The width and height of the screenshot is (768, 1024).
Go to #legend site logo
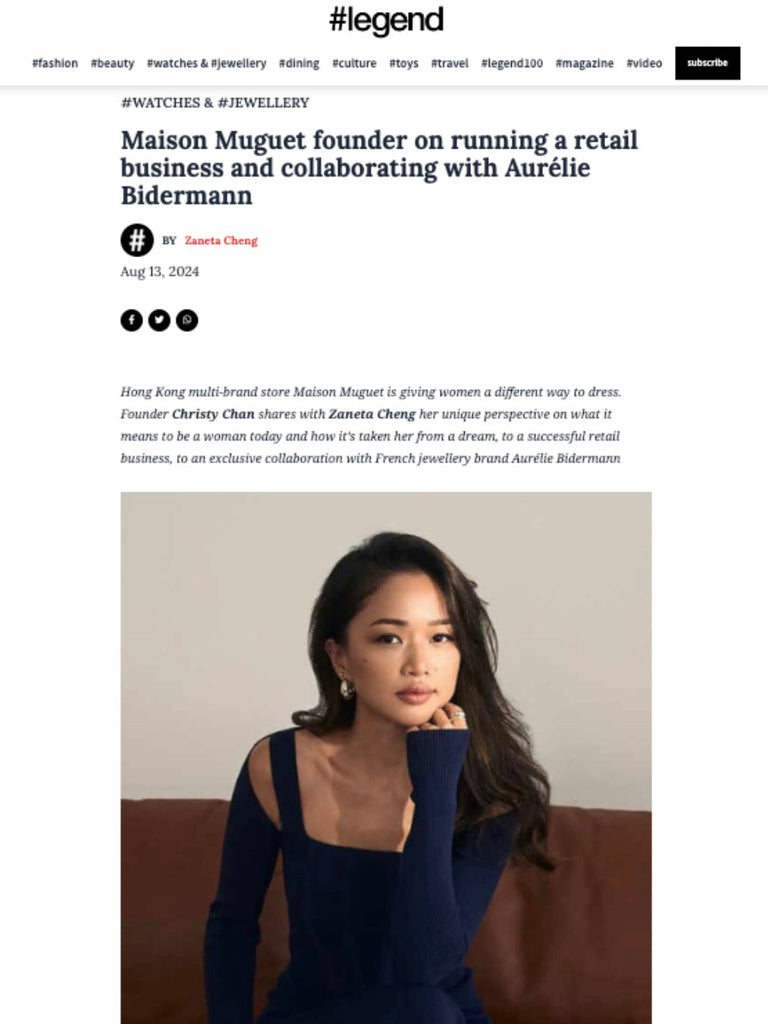coord(386,20)
